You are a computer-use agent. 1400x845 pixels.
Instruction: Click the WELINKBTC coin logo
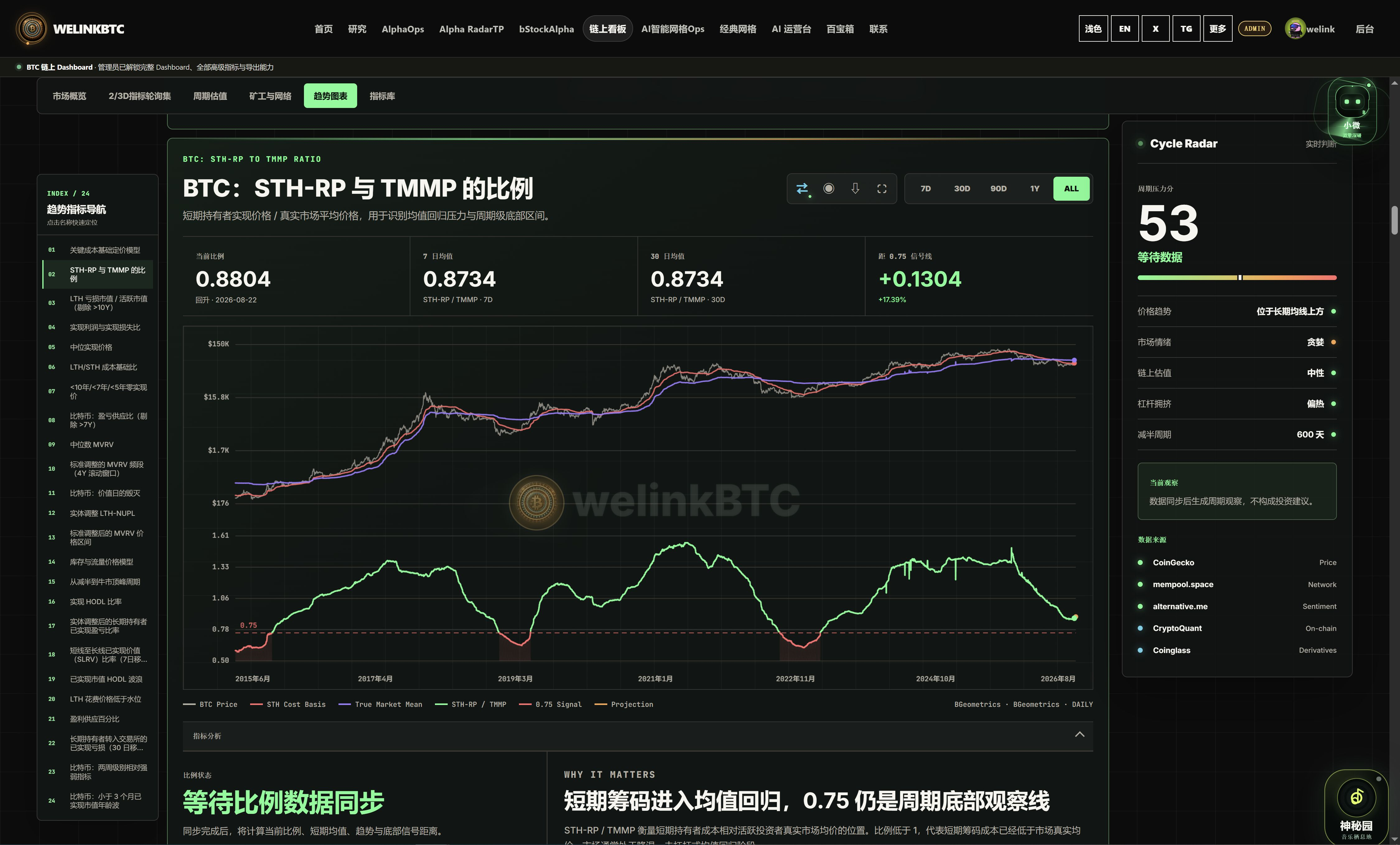pyautogui.click(x=32, y=28)
